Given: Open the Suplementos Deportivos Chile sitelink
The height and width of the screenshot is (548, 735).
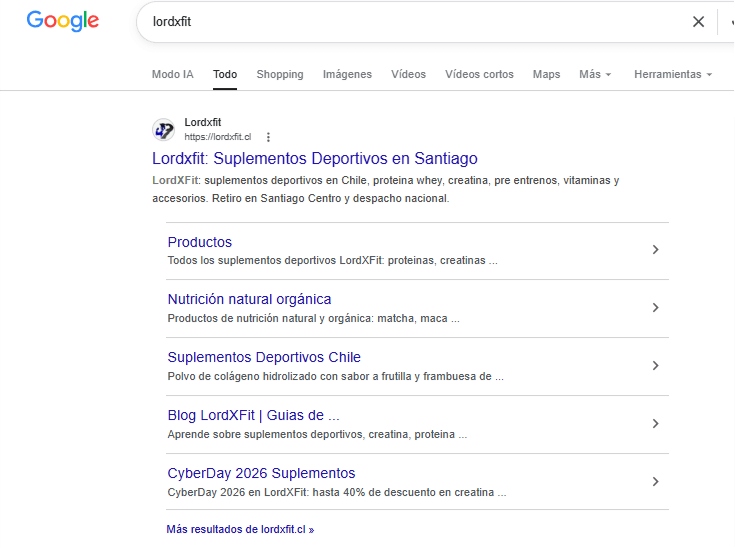Looking at the screenshot, I should [x=264, y=357].
